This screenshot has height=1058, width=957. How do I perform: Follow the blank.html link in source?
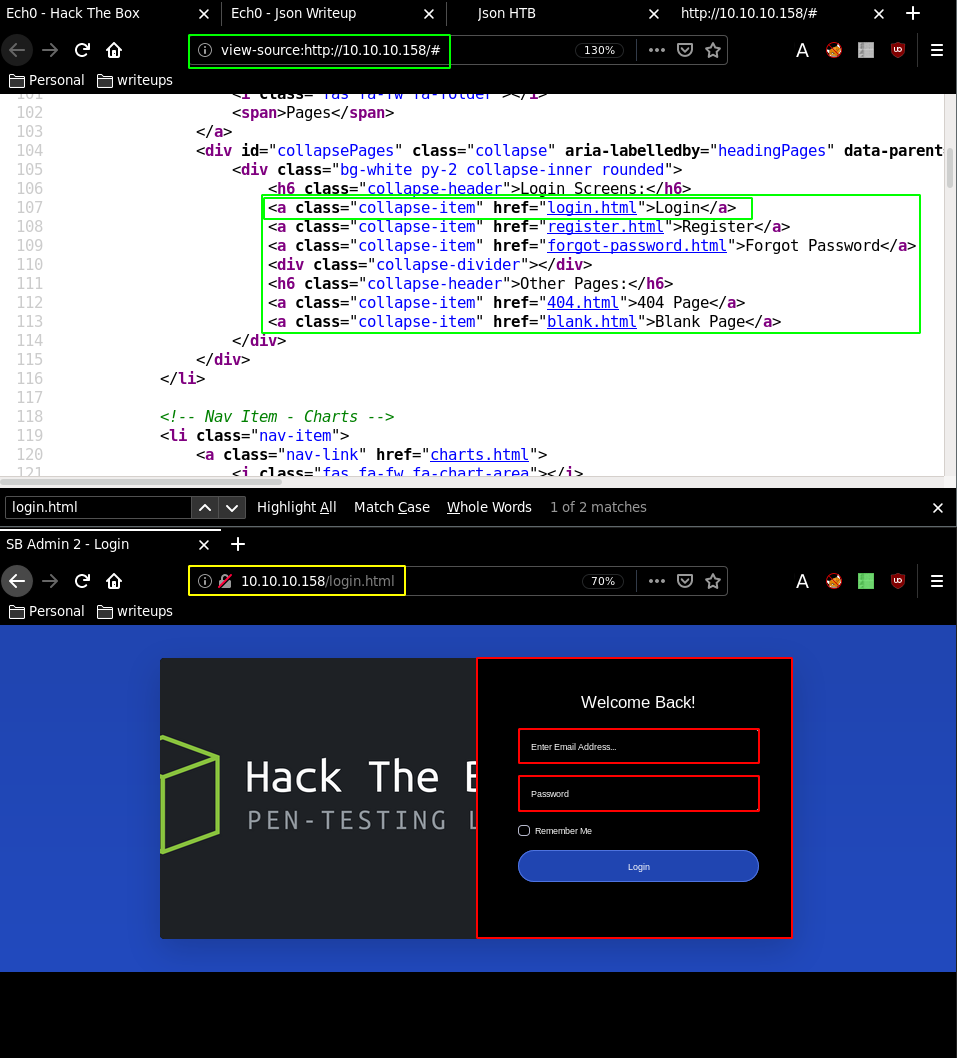pos(592,322)
